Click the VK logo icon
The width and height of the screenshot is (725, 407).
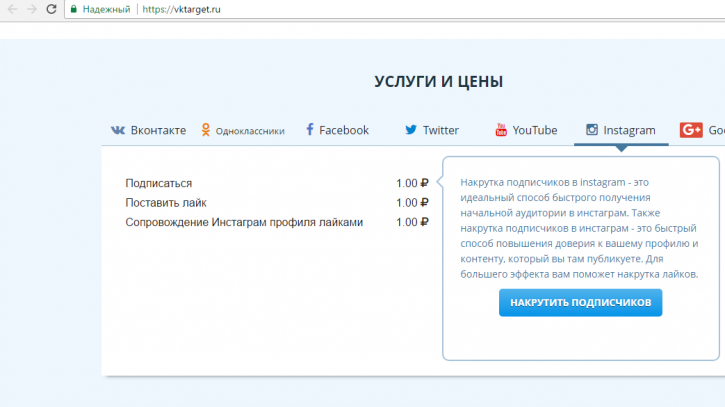click(118, 130)
